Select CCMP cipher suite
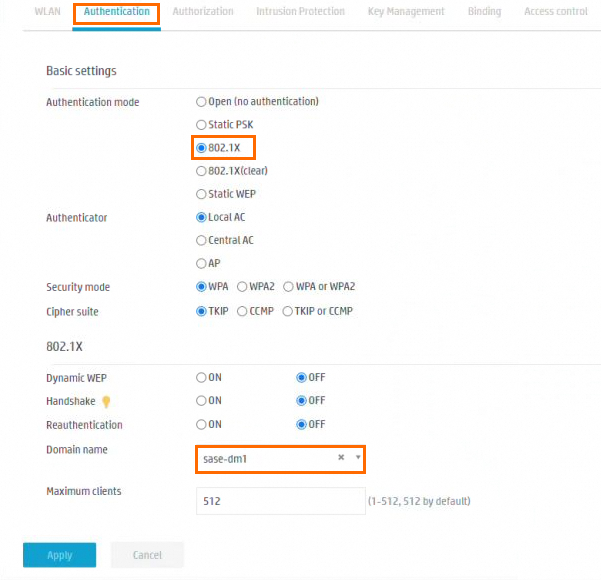Viewport: 601px width, 580px height. tap(242, 311)
